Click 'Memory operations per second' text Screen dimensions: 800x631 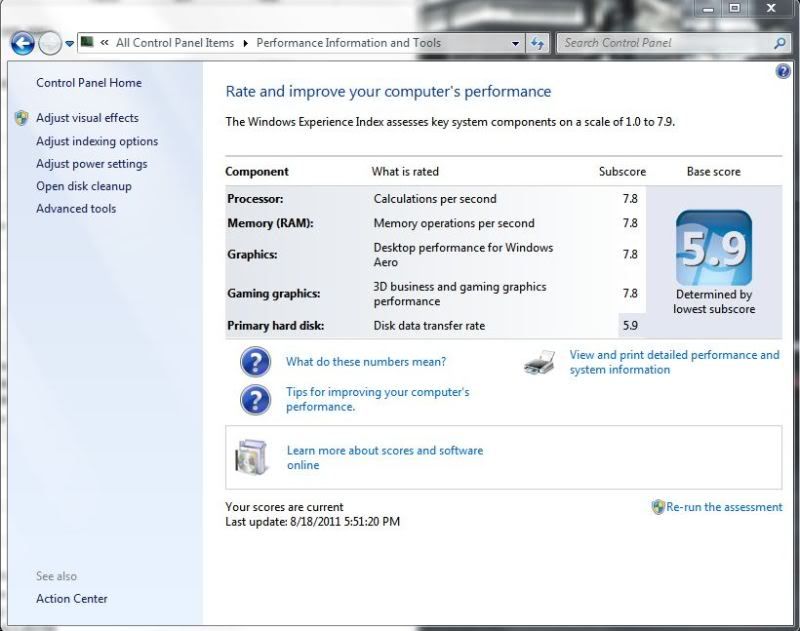pos(454,223)
